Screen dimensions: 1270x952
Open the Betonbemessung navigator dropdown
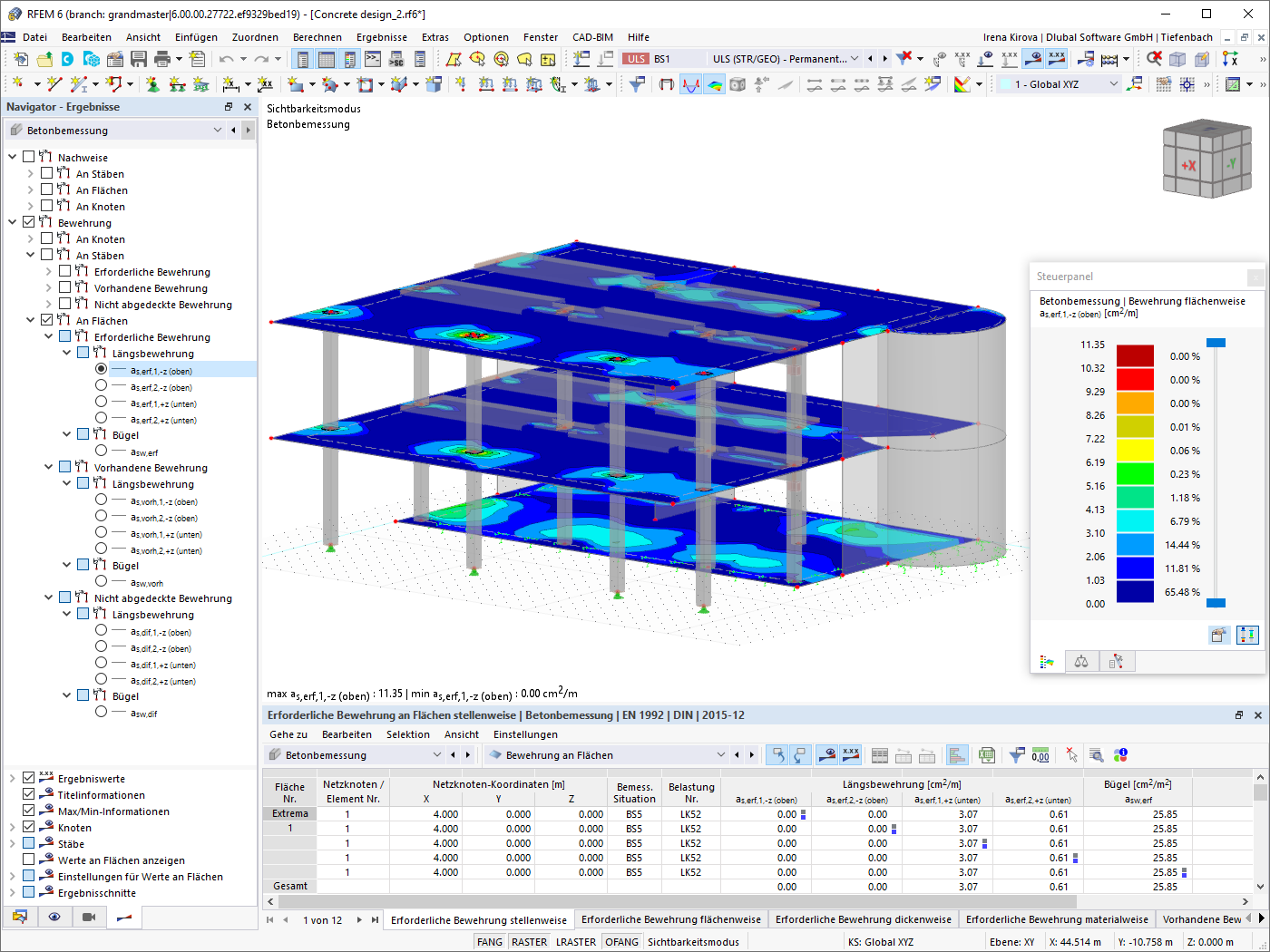tap(218, 131)
